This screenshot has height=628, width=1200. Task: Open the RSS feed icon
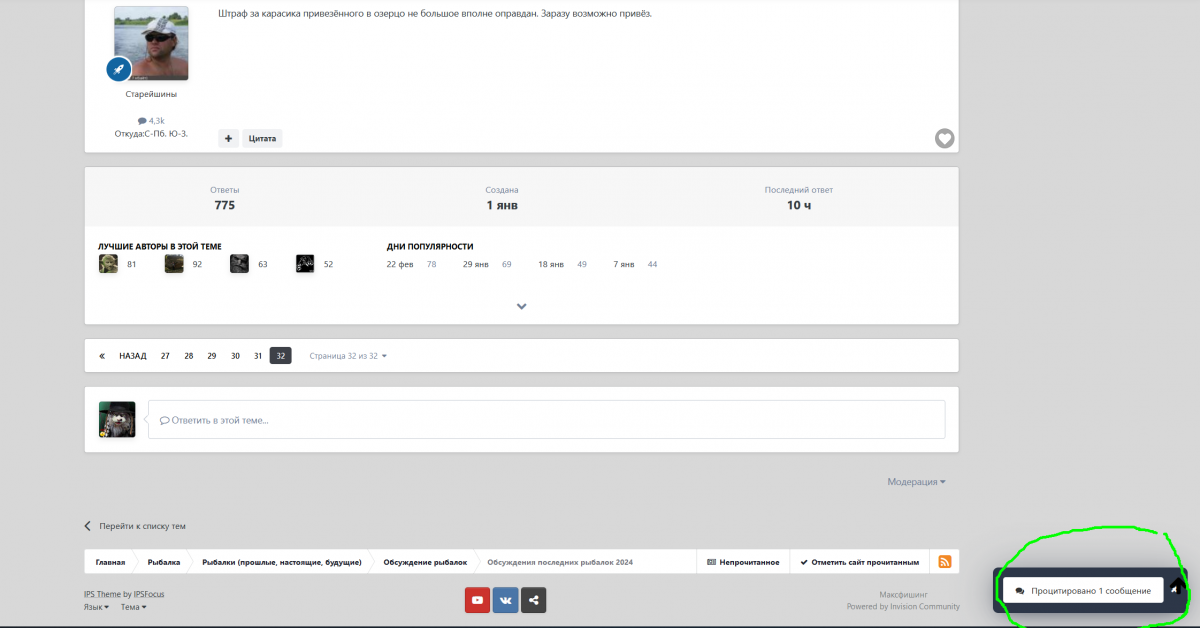click(x=944, y=562)
